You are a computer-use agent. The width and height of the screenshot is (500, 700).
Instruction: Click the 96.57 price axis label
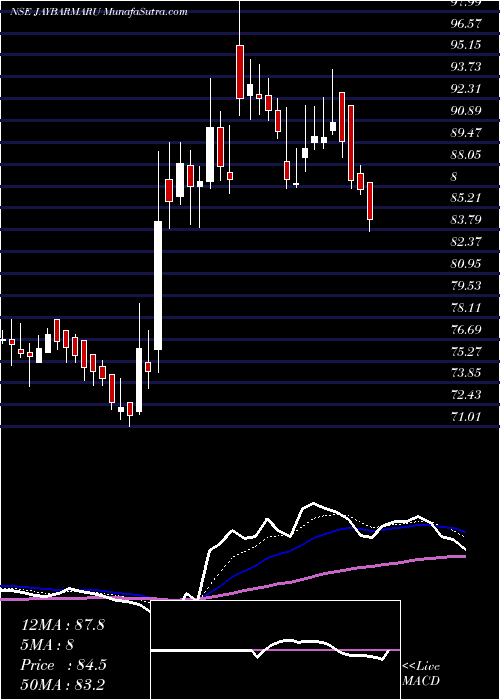(466, 24)
